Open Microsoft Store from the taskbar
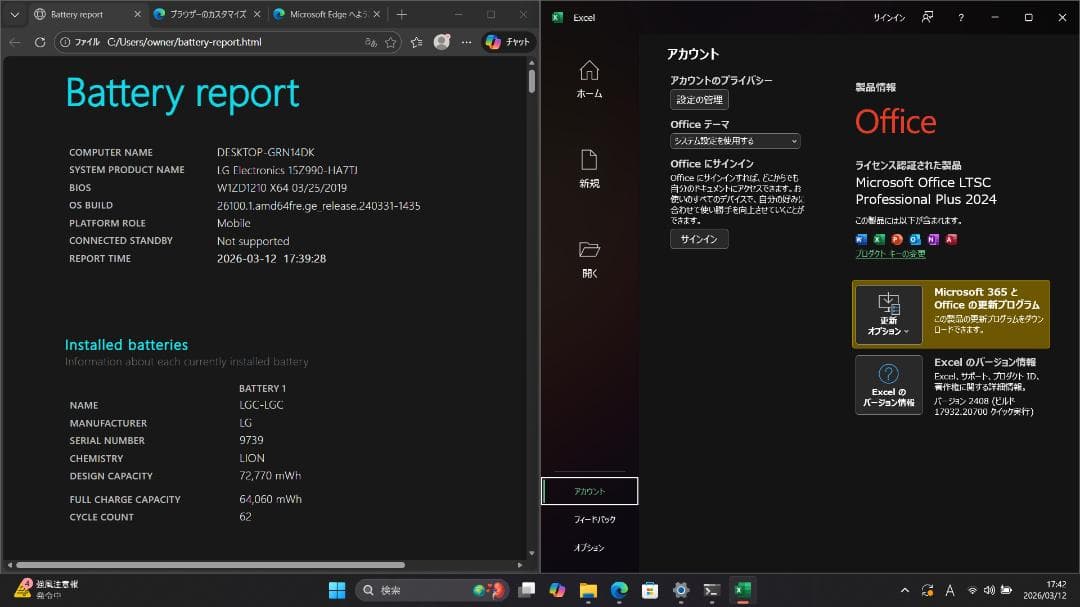This screenshot has width=1080, height=607. click(x=650, y=590)
